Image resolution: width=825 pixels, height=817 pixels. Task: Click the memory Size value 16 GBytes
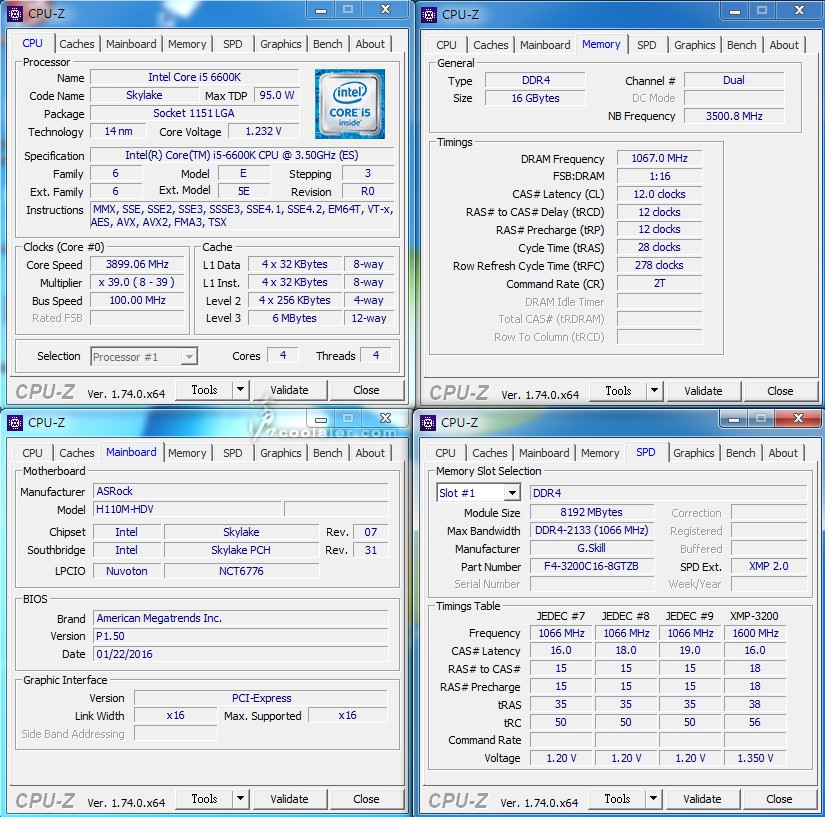click(535, 98)
